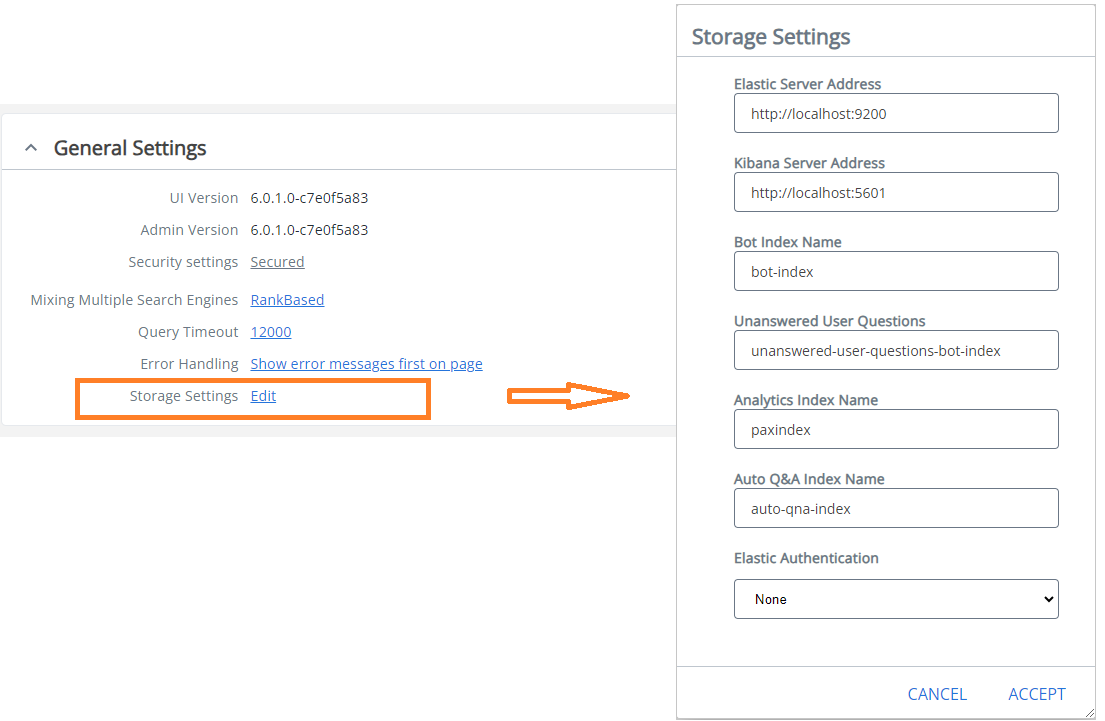Image resolution: width=1105 pixels, height=721 pixels.
Task: Grab the dialog's bottom-right resize handle
Action: pyautogui.click(x=1089, y=711)
